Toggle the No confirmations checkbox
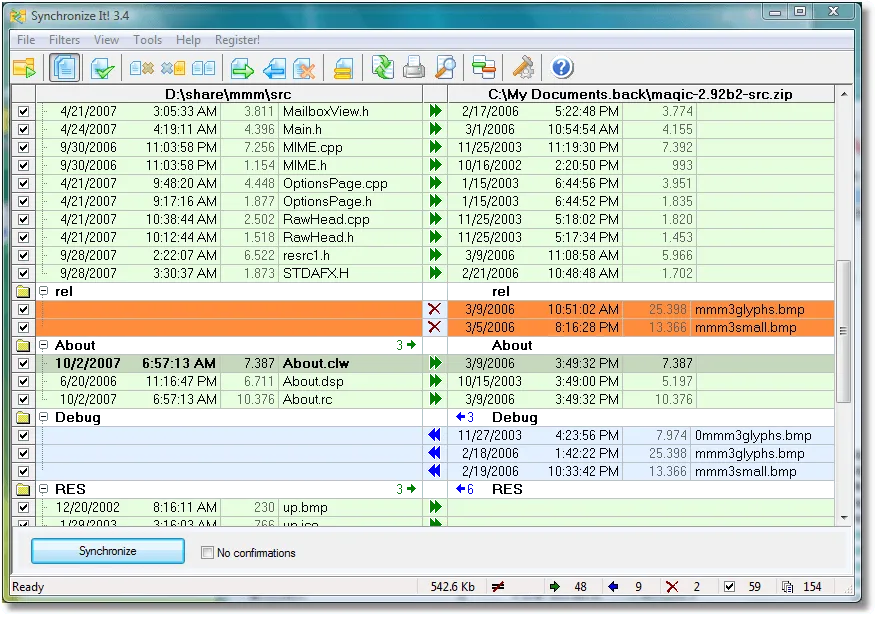Viewport: 876px width, 617px height. coord(208,552)
